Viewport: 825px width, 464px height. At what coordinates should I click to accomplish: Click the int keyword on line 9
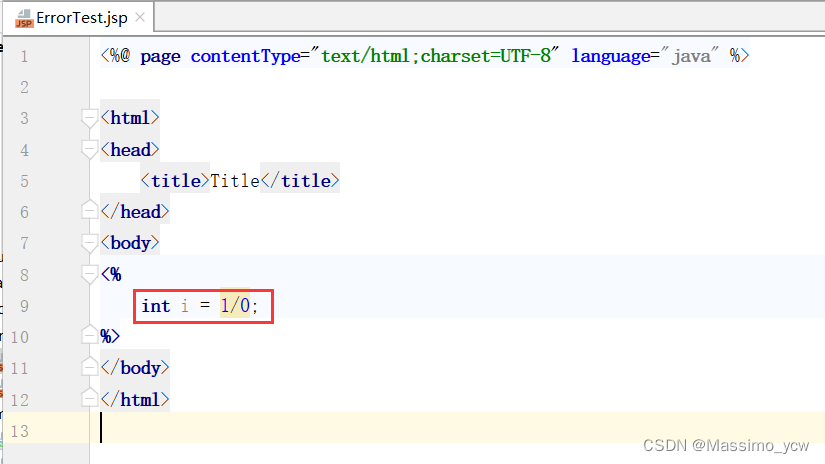pos(156,306)
